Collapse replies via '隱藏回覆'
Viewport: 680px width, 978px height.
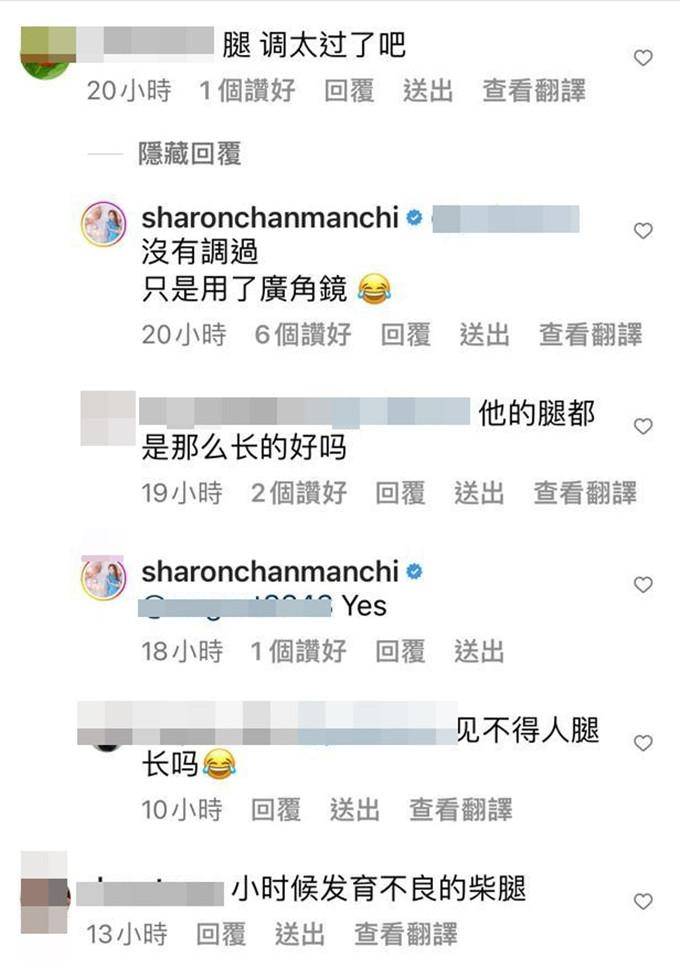point(190,153)
